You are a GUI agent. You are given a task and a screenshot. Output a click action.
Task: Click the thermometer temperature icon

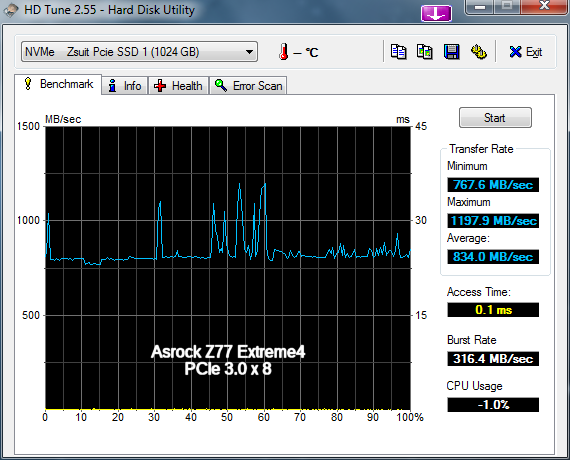[284, 52]
